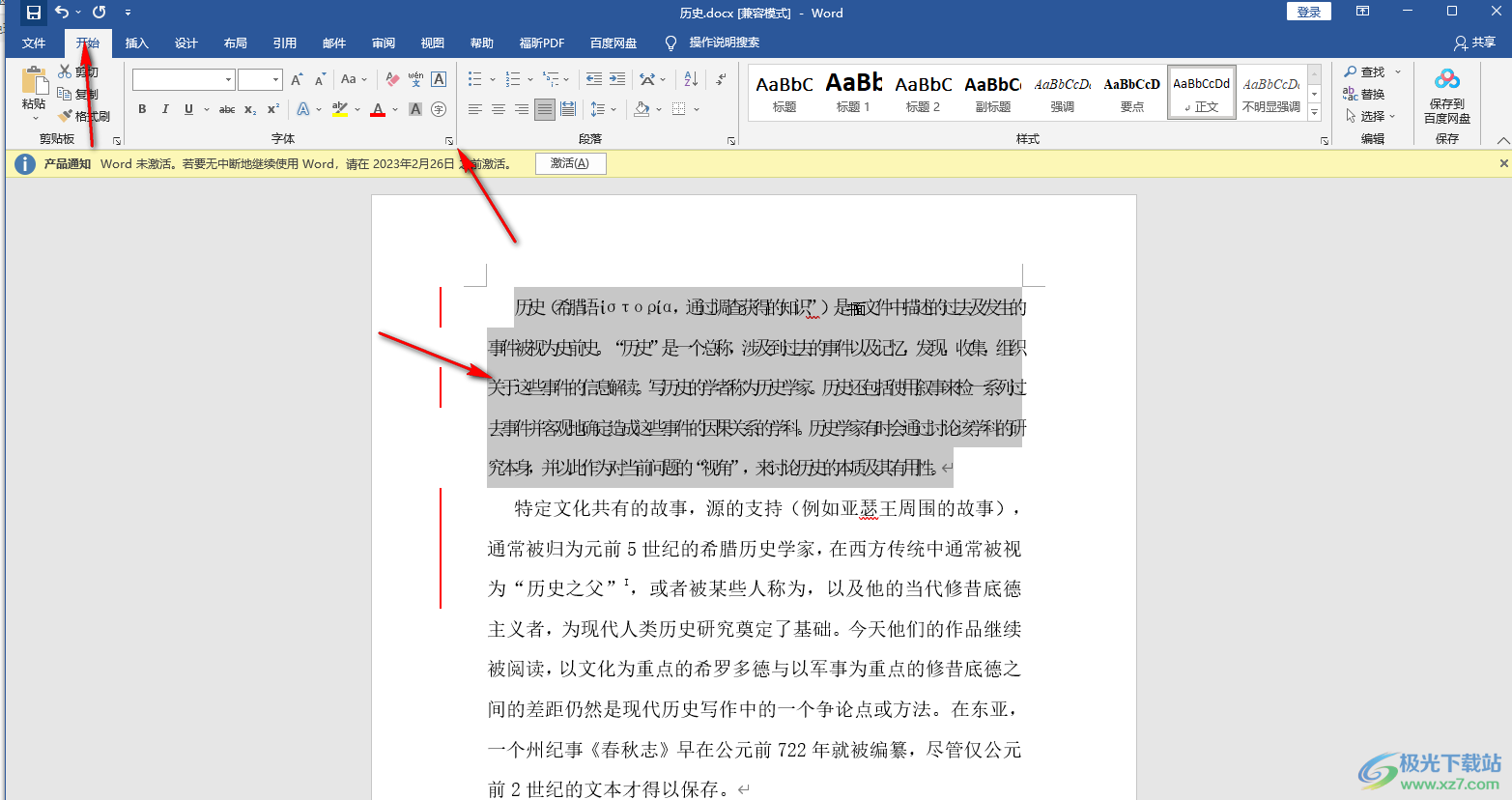The width and height of the screenshot is (1512, 800).
Task: Switch to the Design tab
Action: click(186, 43)
